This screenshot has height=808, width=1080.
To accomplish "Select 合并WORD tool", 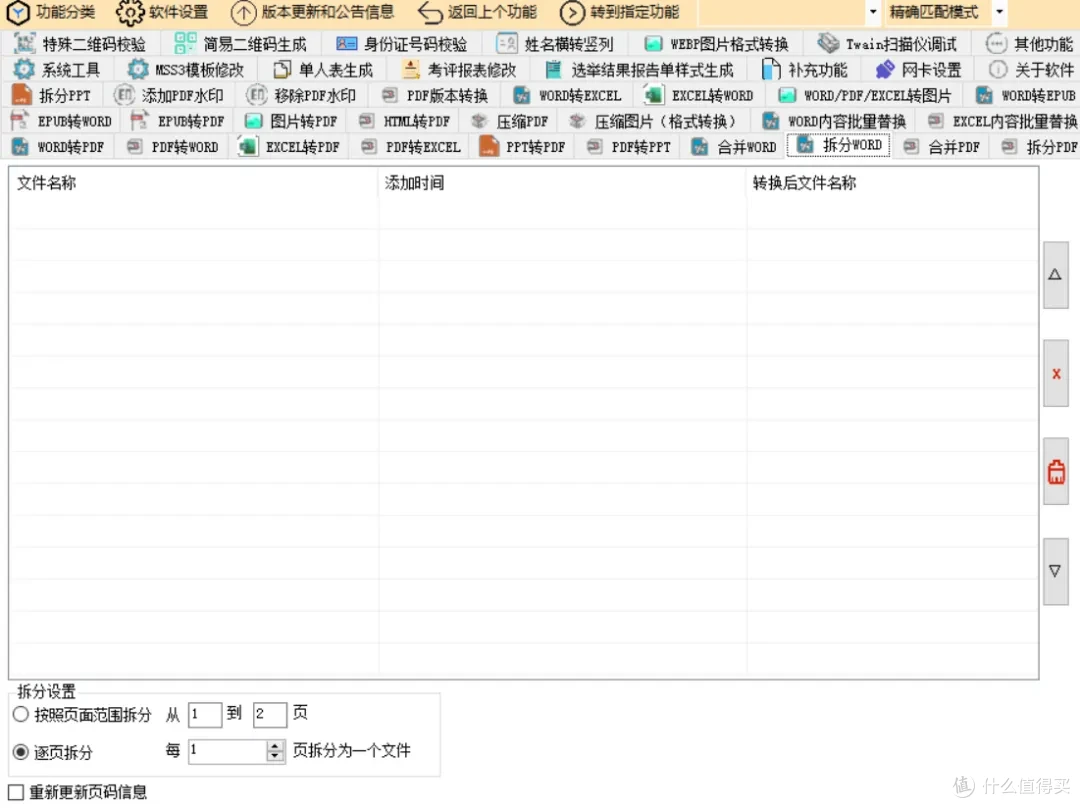I will point(734,147).
